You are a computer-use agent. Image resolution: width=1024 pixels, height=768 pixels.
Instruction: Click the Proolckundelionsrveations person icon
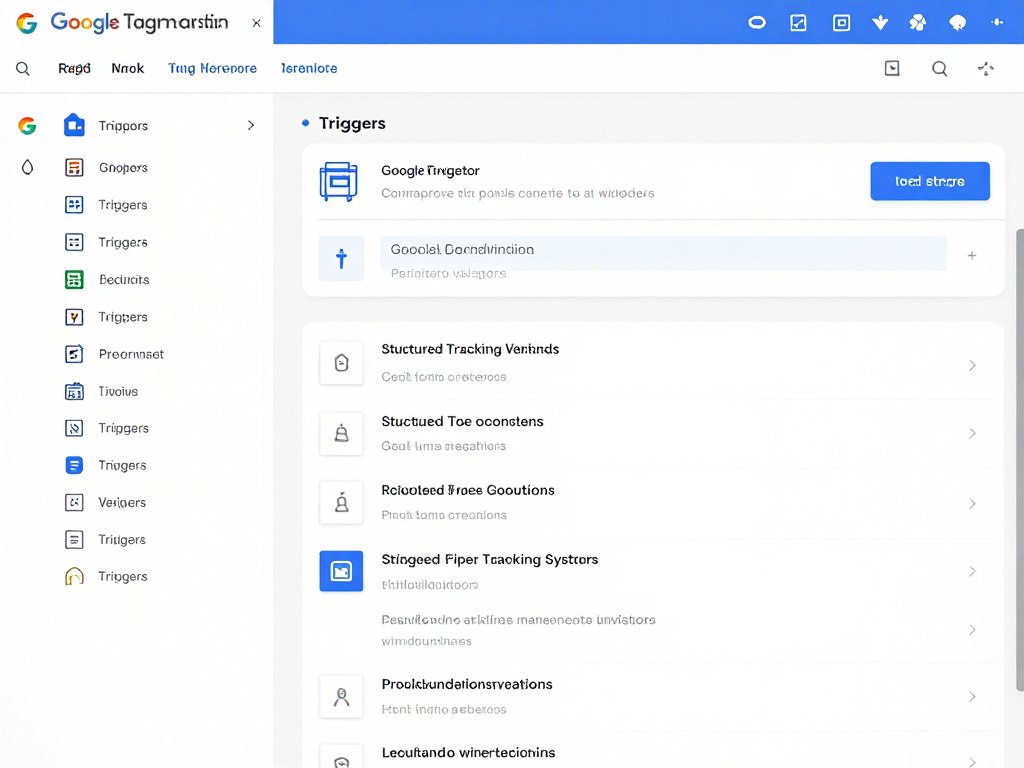pos(341,697)
